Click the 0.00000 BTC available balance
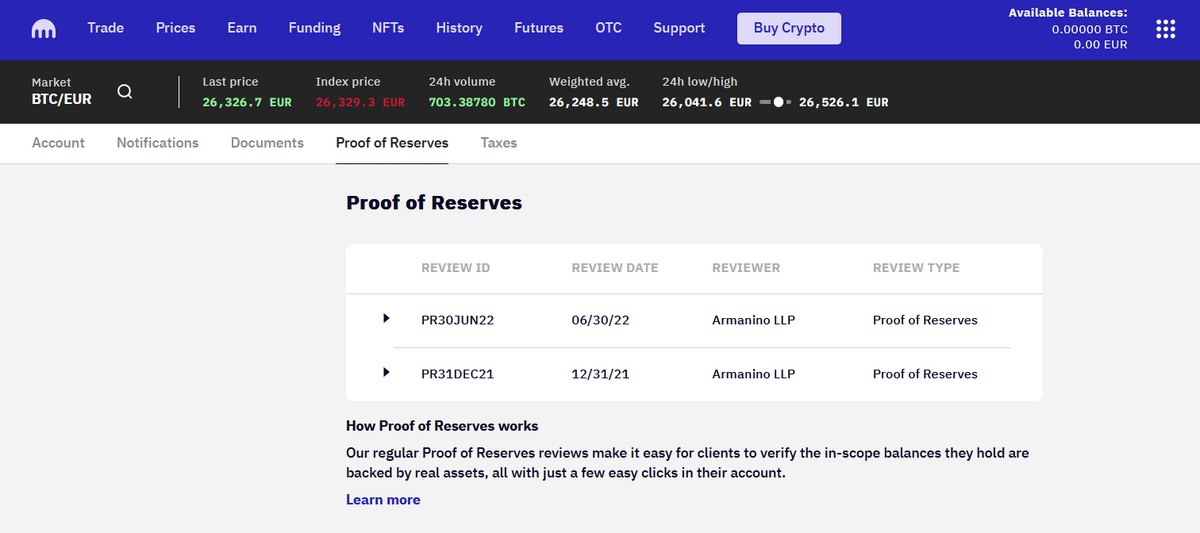The width and height of the screenshot is (1200, 533). 1090,29
